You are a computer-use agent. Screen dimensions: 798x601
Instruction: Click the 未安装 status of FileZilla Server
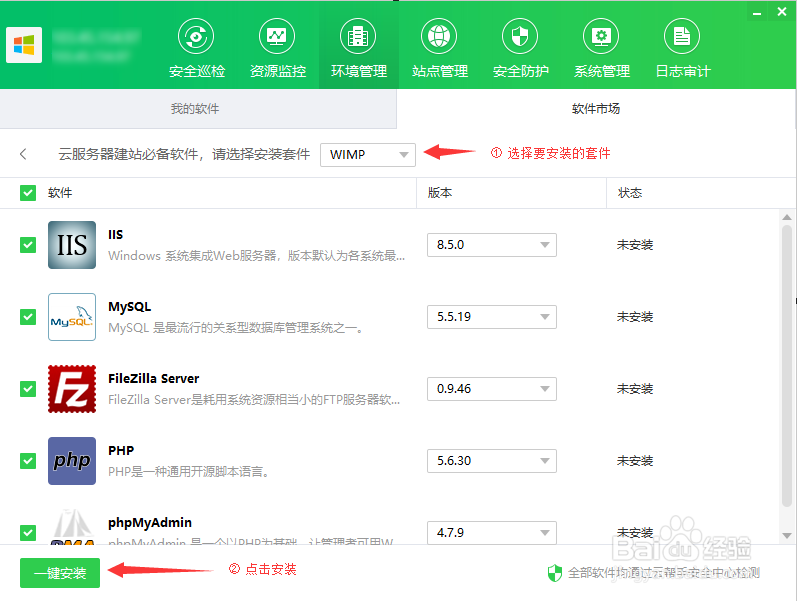coord(635,389)
